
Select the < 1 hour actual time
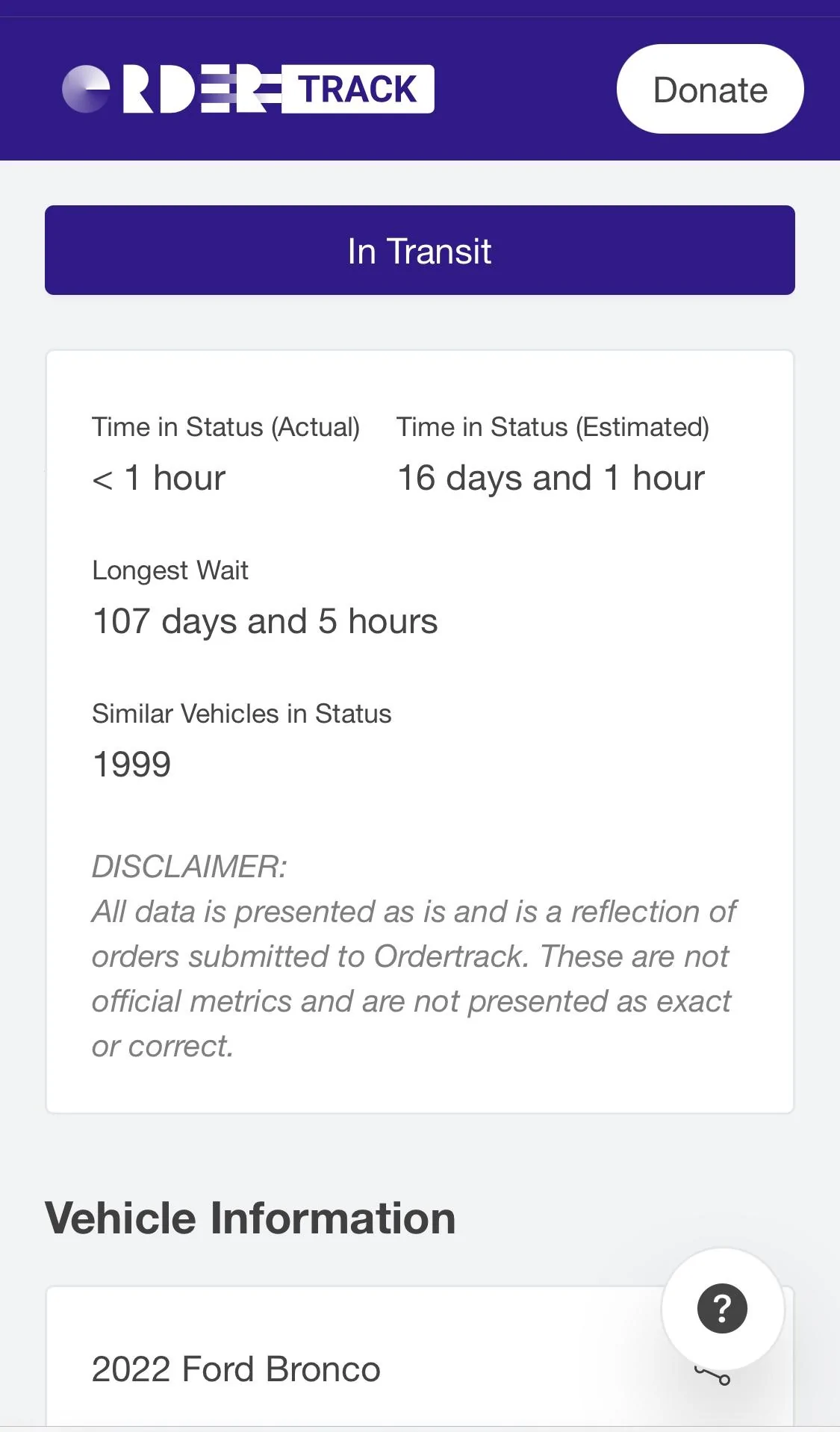coord(158,478)
